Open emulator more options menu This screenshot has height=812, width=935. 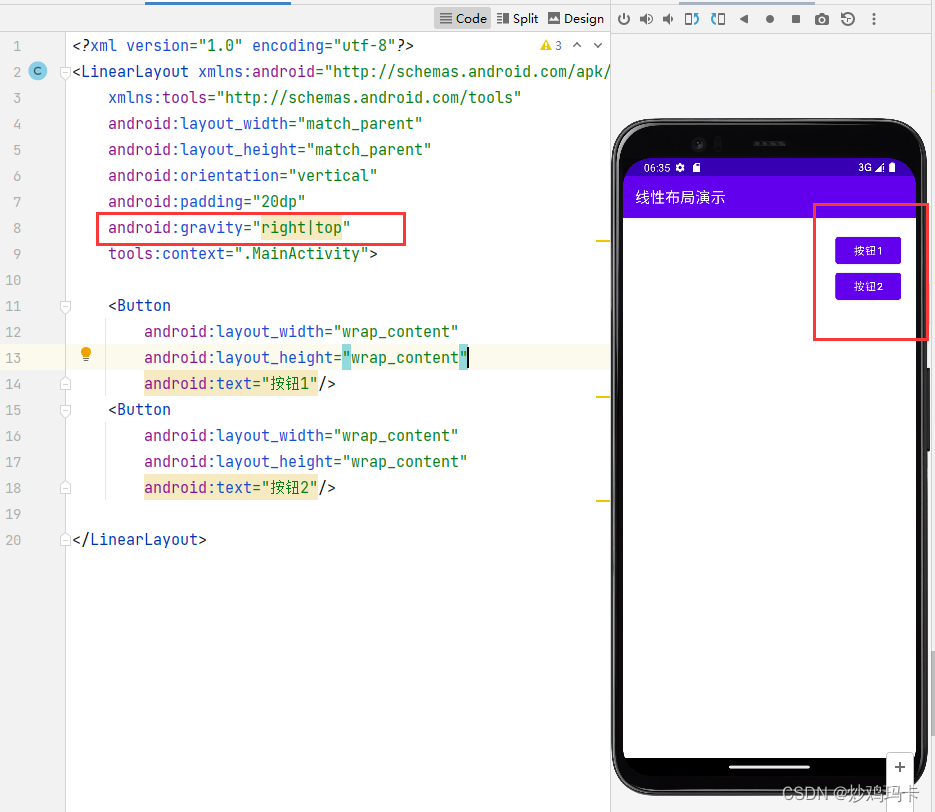pos(874,19)
